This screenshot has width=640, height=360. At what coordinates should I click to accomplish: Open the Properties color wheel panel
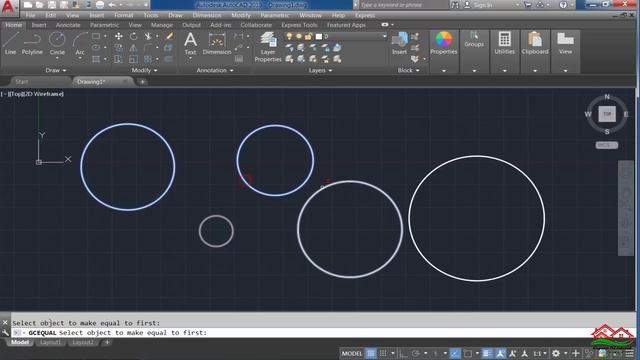pos(444,43)
